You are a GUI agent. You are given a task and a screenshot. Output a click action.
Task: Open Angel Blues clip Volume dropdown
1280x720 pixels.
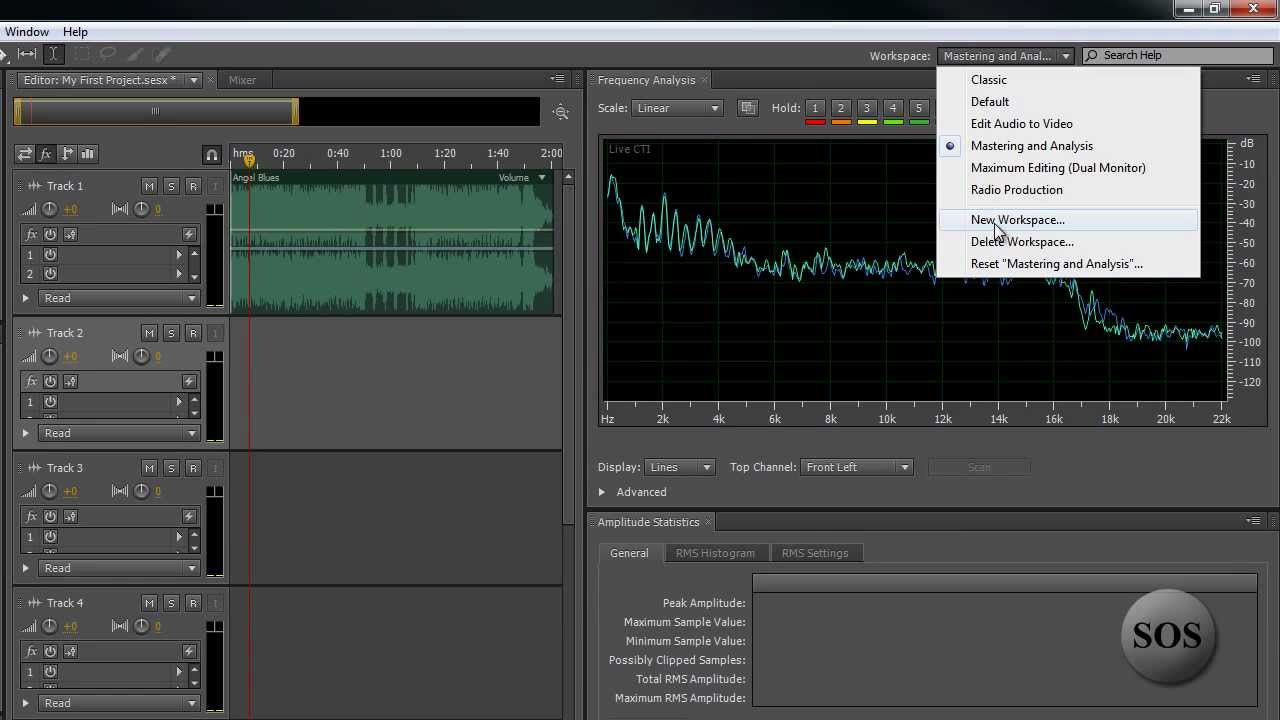(542, 178)
